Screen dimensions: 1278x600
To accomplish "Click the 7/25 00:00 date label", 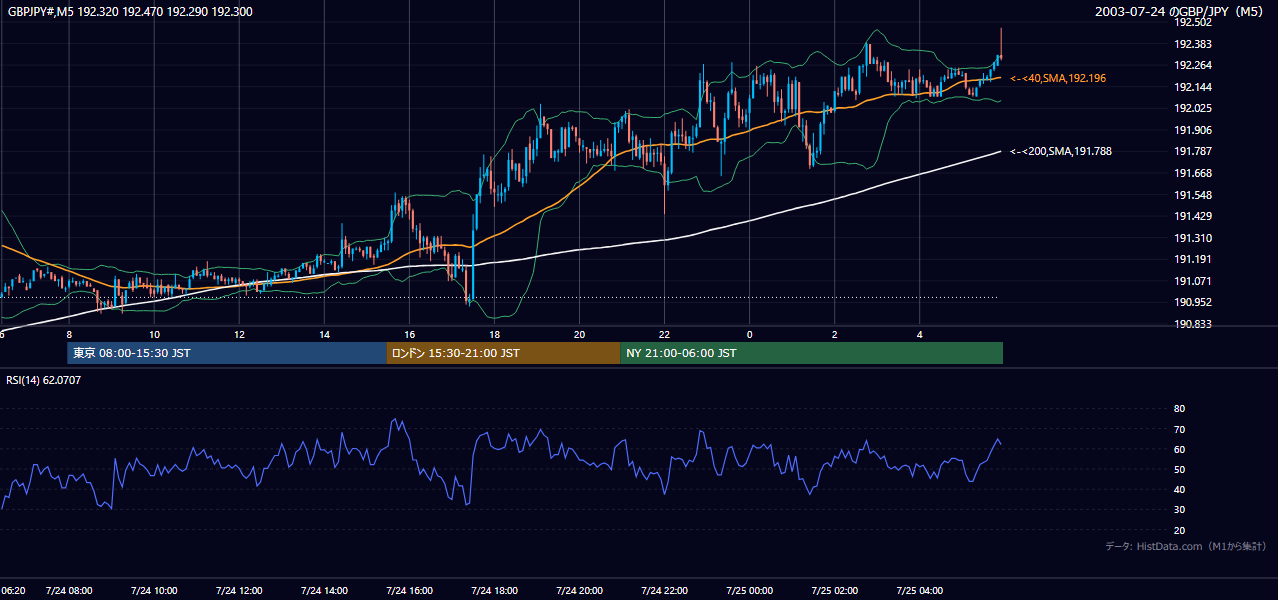I will pyautogui.click(x=749, y=591).
